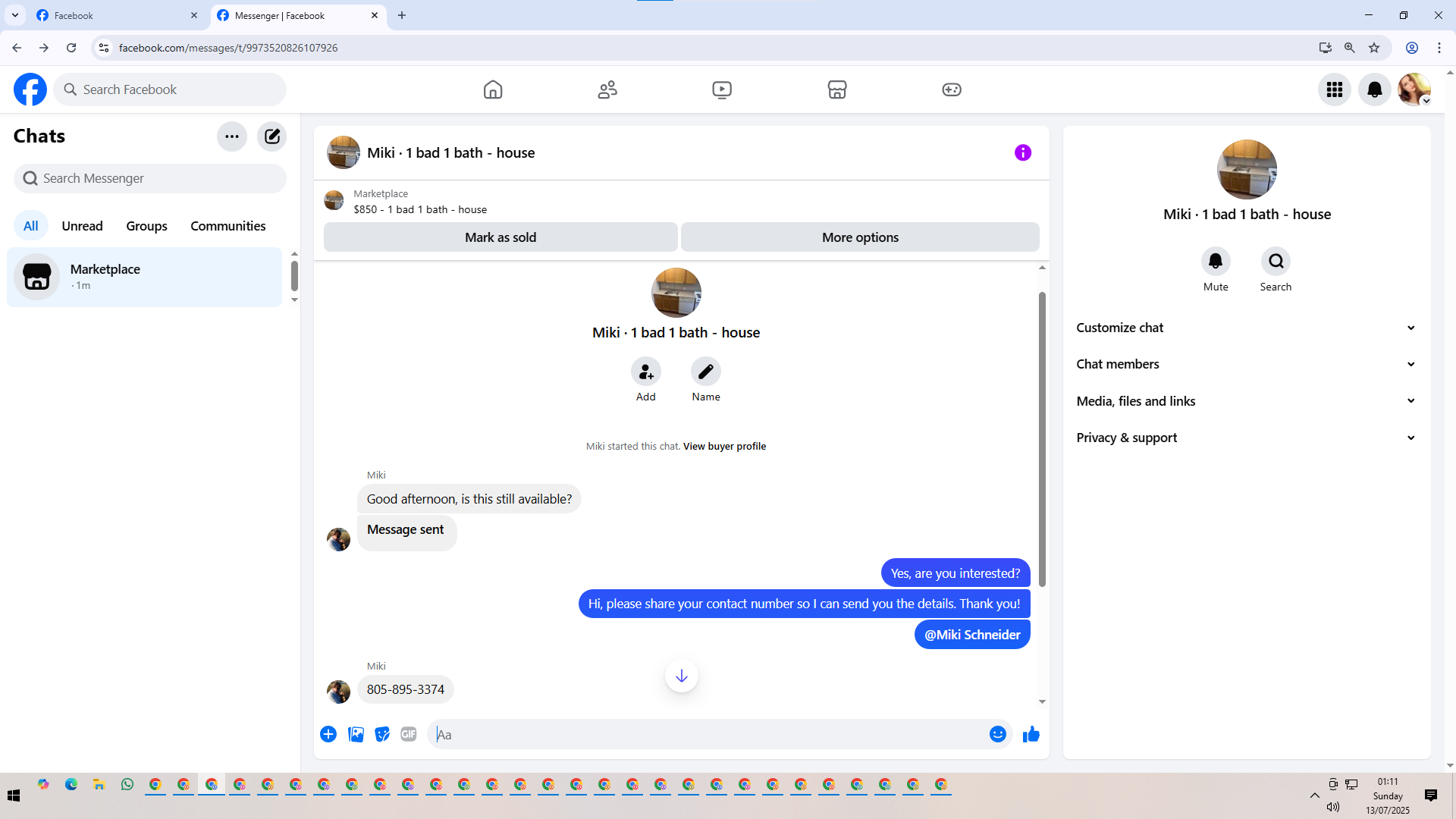
Task: Open Marketplace from top navigation
Action: click(x=836, y=89)
